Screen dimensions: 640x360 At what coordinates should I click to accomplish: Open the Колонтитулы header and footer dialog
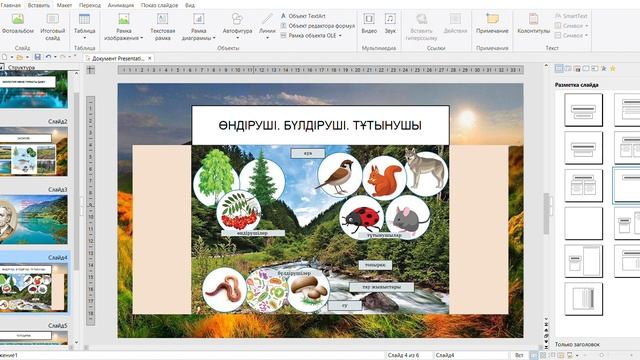pyautogui.click(x=533, y=24)
